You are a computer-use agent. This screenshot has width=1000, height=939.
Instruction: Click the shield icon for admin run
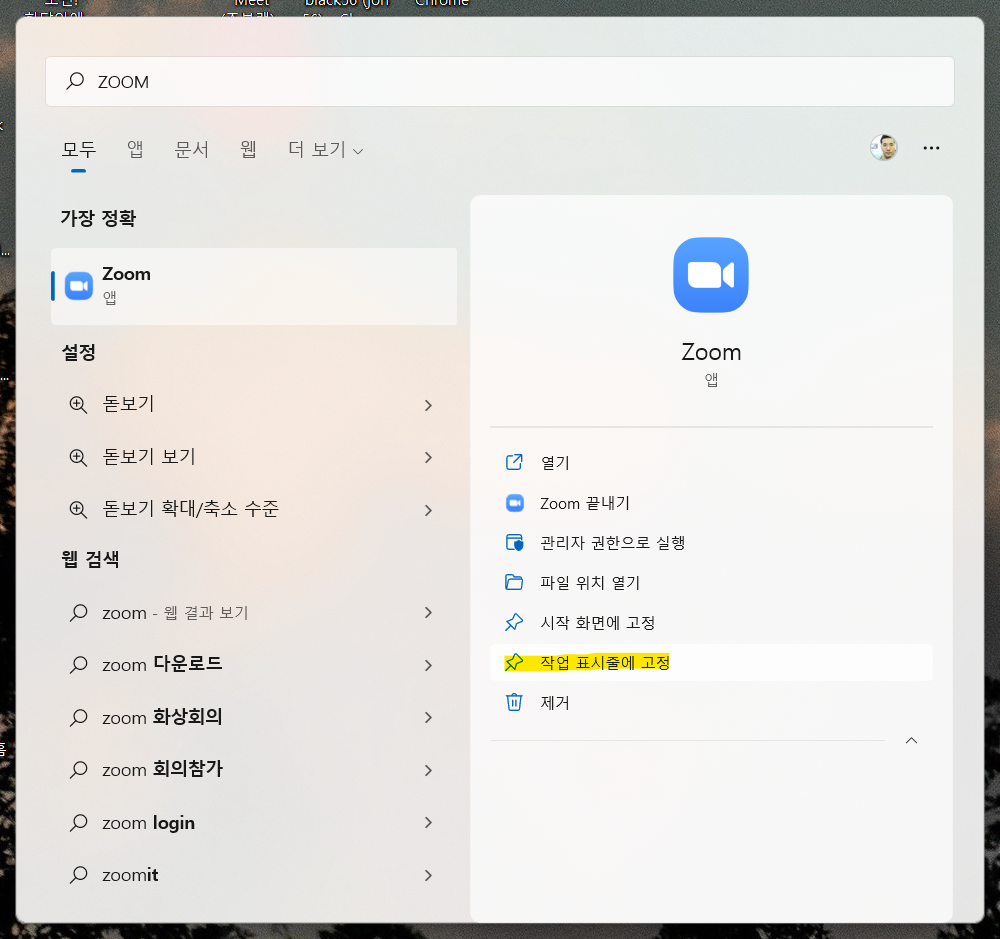[x=514, y=543]
